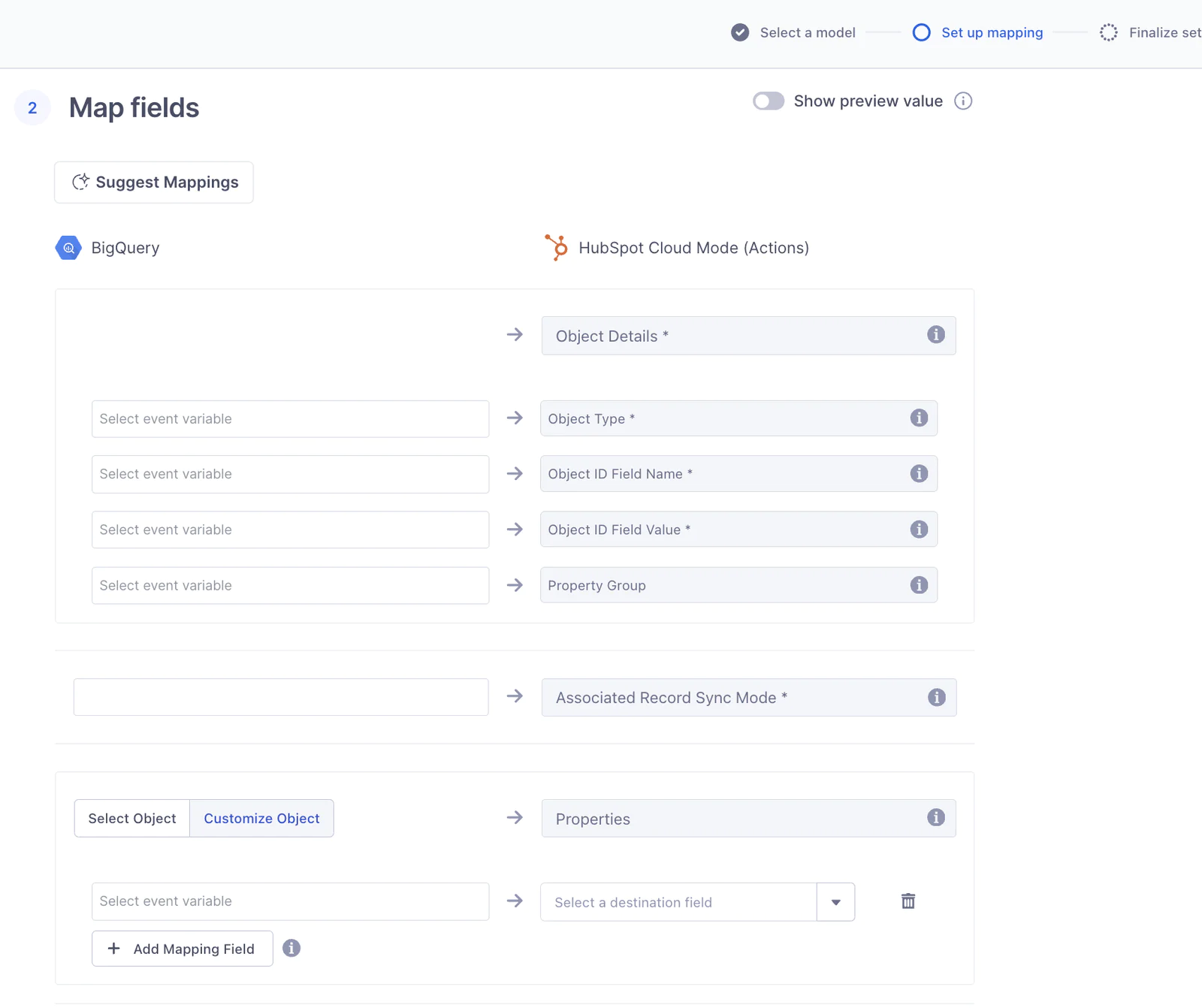The height and width of the screenshot is (1008, 1202).
Task: Open info icon for Property Group
Action: [x=919, y=585]
